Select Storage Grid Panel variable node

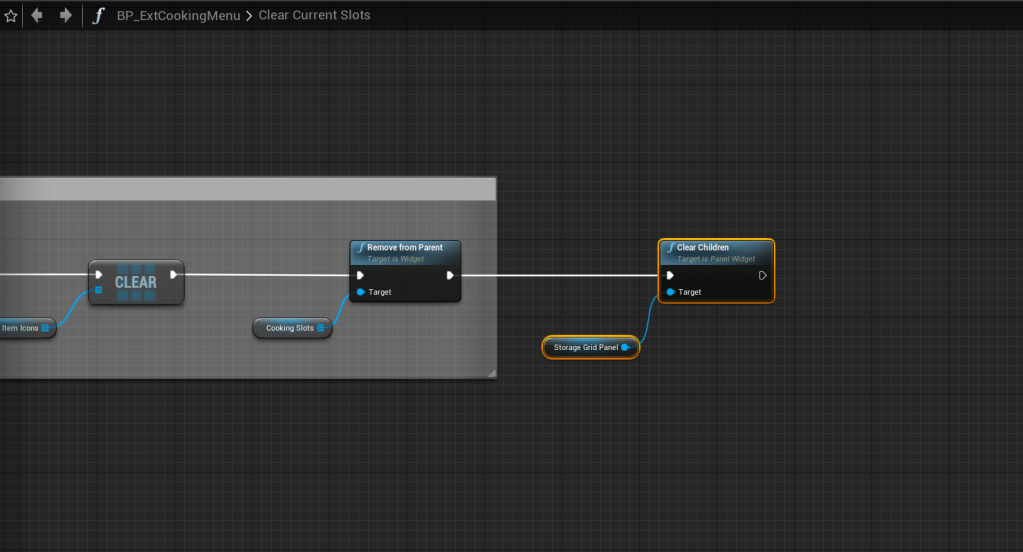coord(590,347)
